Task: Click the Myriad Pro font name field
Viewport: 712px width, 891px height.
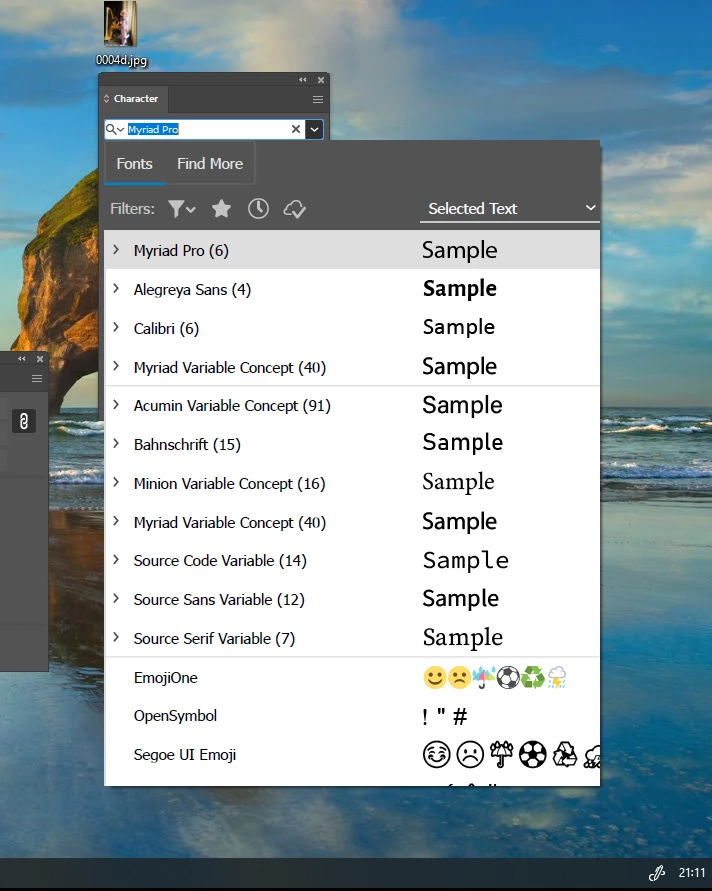Action: (207, 130)
